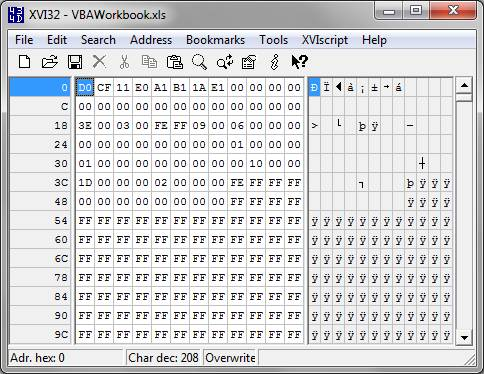
Task: Click the scrollbar up arrow
Action: tap(464, 85)
